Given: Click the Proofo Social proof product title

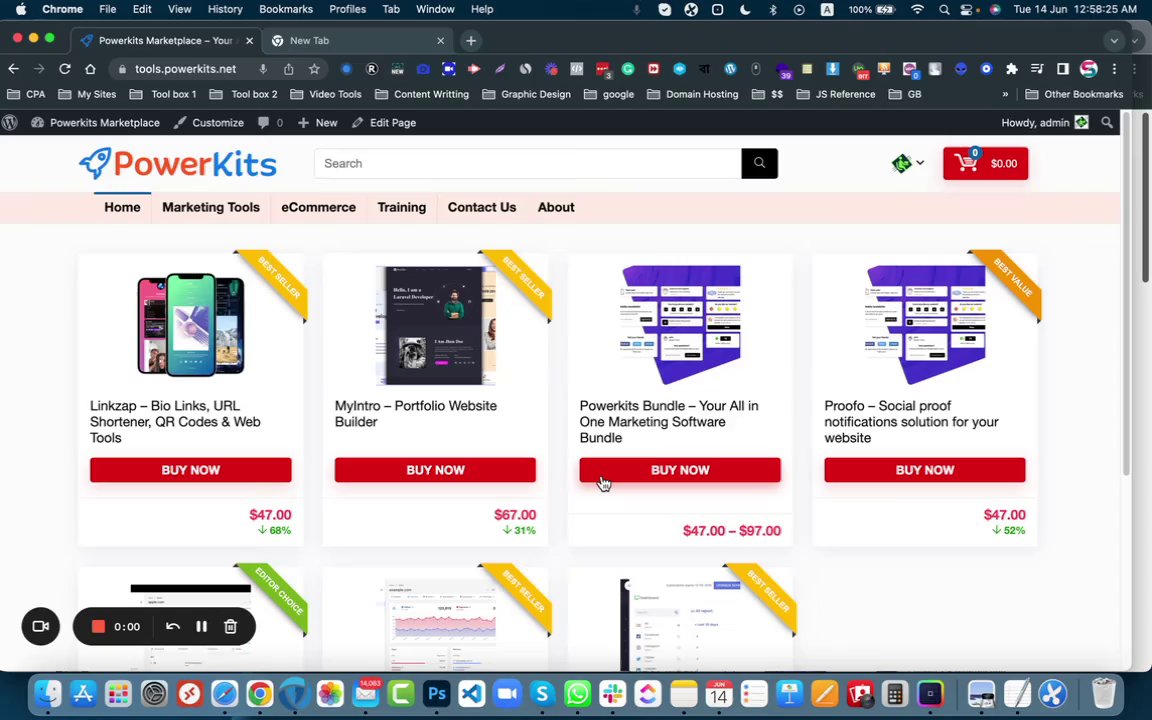Looking at the screenshot, I should pyautogui.click(x=911, y=422).
